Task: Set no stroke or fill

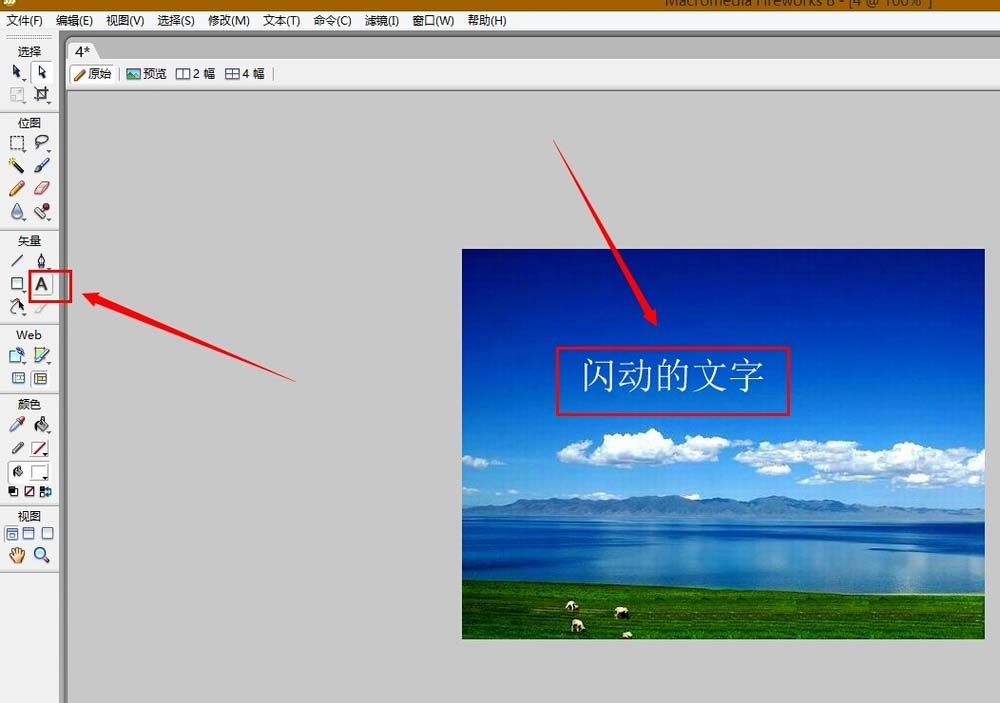Action: tap(29, 492)
